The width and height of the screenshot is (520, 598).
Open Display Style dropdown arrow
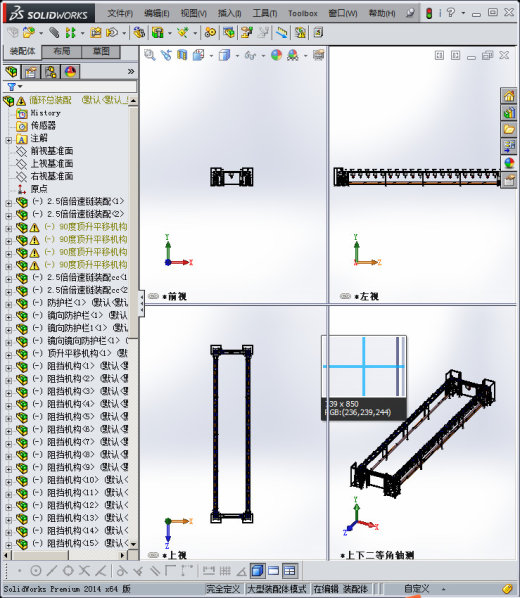[237, 56]
